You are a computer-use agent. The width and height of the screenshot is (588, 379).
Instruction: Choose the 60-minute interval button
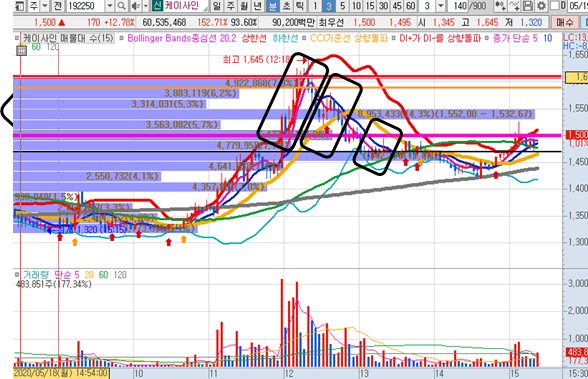pos(411,6)
